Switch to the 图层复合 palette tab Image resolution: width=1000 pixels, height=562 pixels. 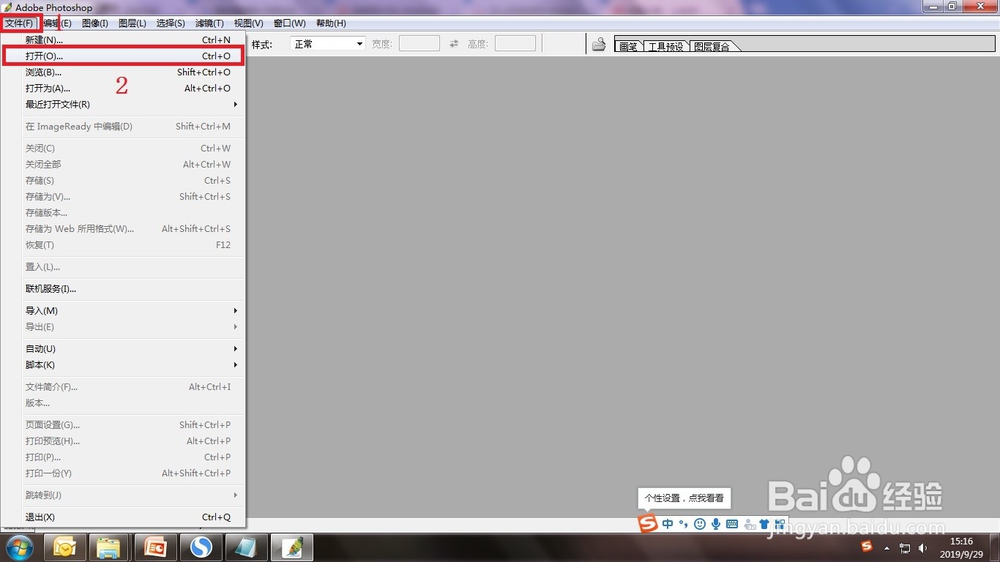711,46
